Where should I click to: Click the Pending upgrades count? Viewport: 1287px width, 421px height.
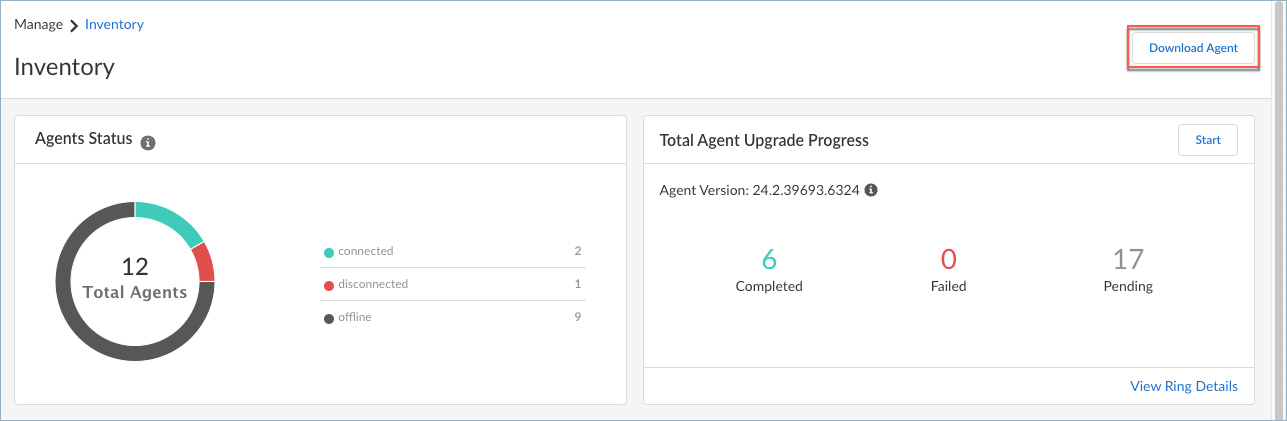(1128, 260)
